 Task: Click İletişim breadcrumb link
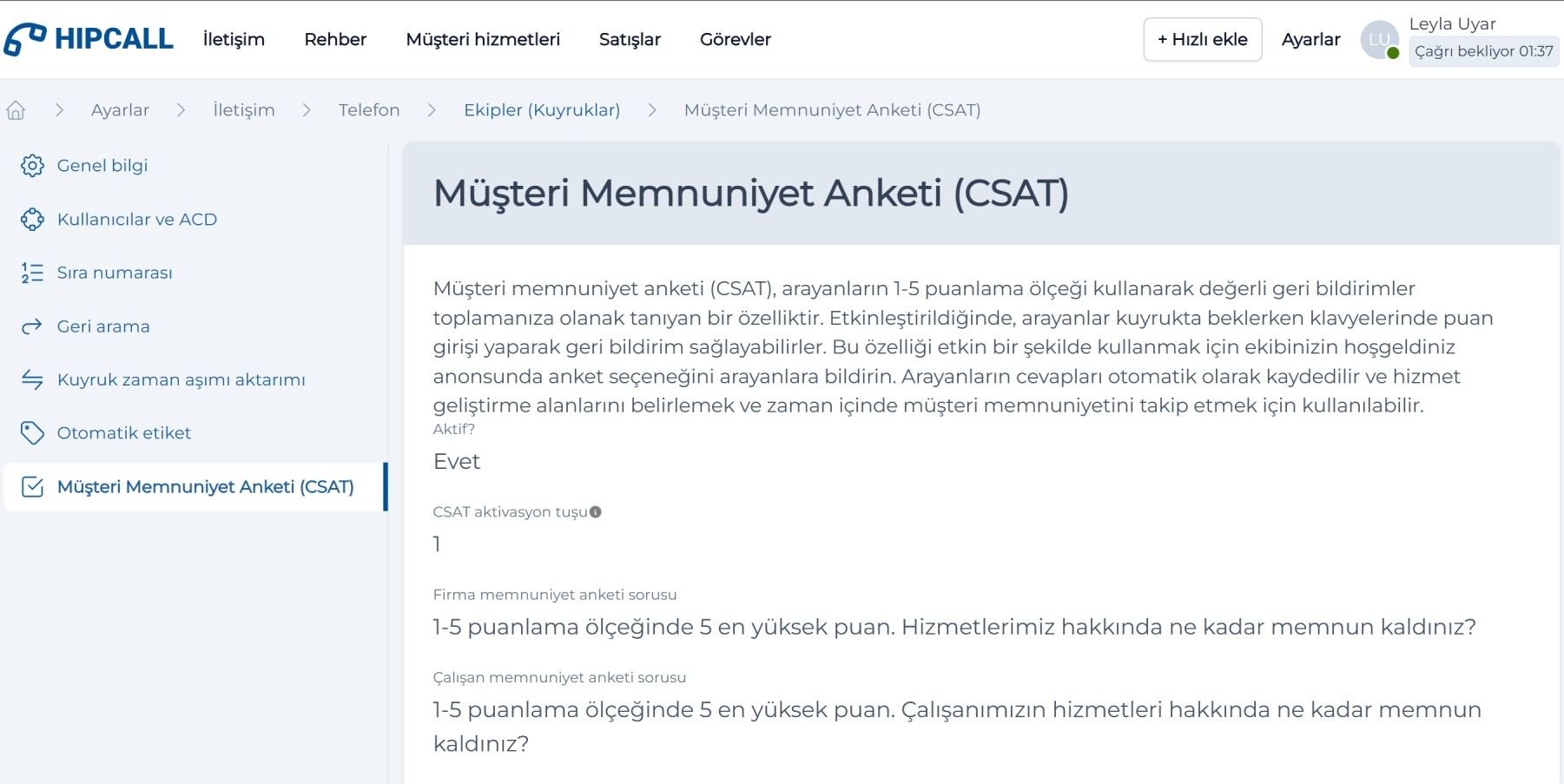point(244,110)
